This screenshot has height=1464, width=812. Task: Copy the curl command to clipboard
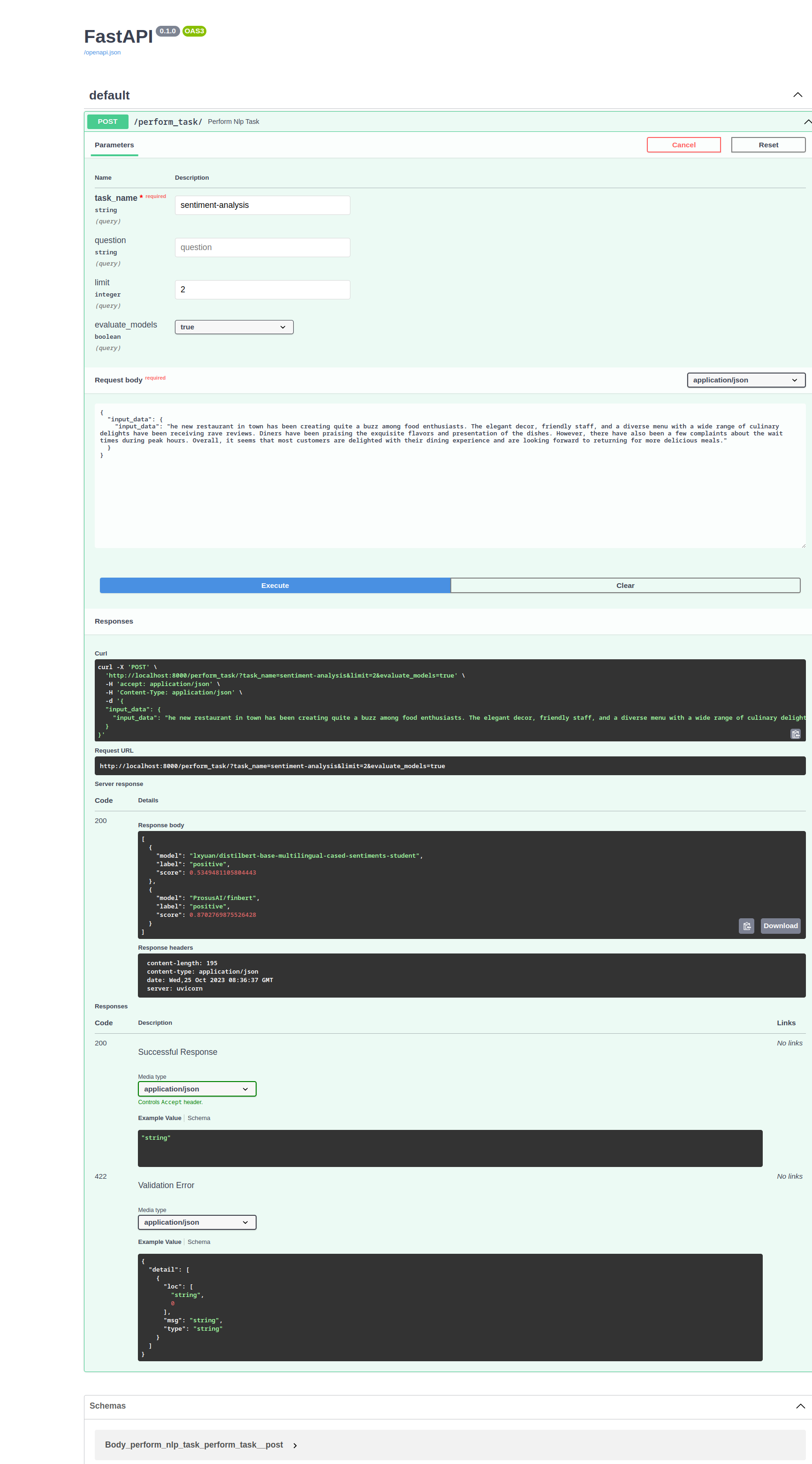[x=796, y=734]
